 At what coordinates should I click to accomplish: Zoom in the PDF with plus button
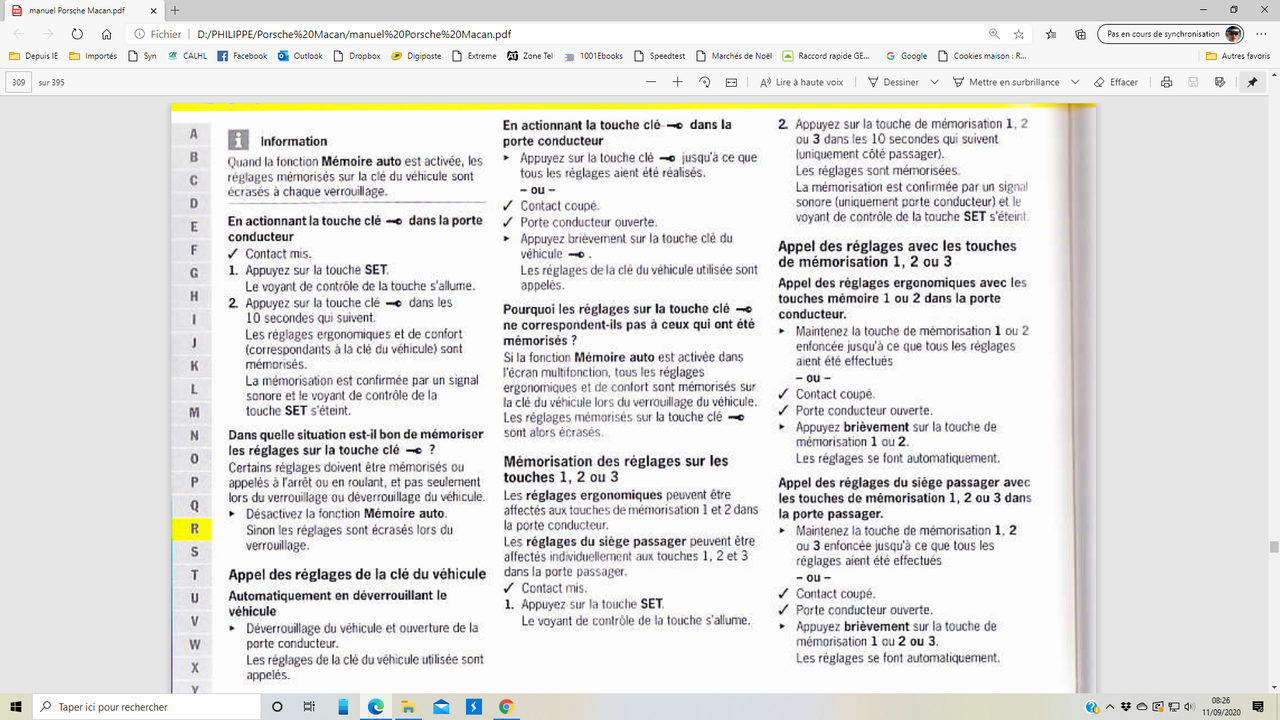678,82
